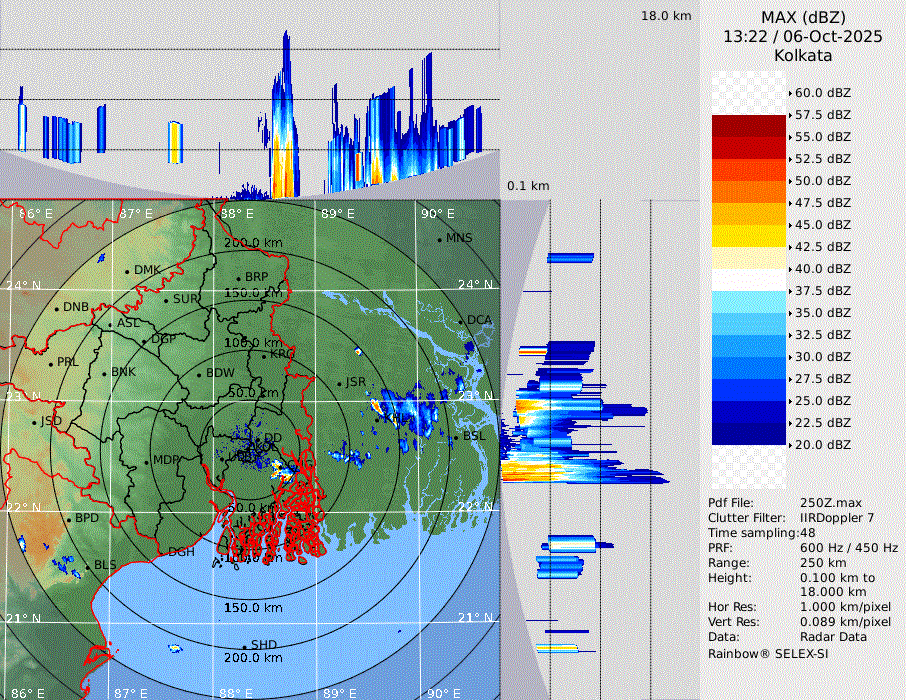Select the MDP station dot

click(x=147, y=461)
